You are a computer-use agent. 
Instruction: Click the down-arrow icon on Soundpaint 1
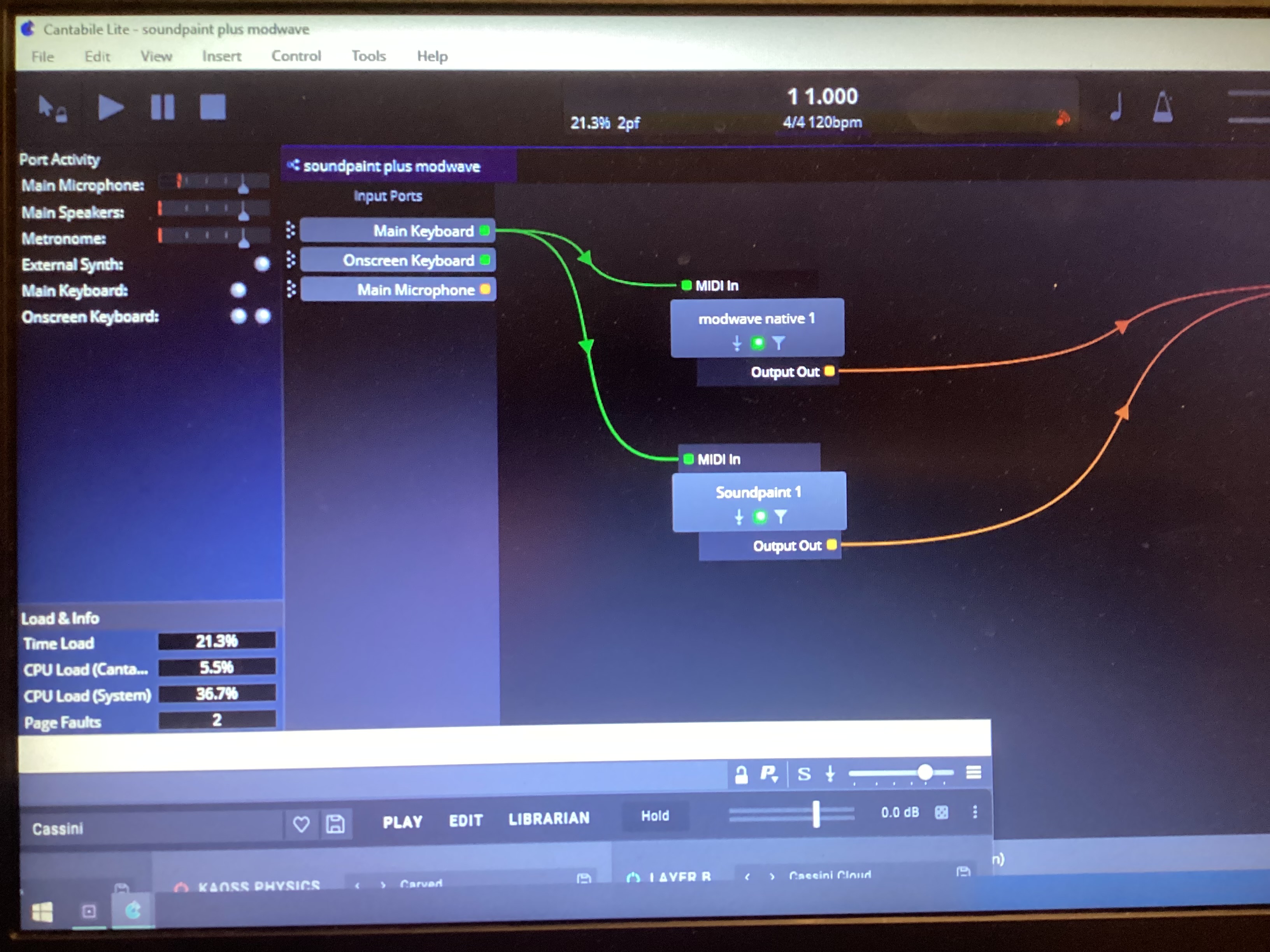pyautogui.click(x=739, y=517)
